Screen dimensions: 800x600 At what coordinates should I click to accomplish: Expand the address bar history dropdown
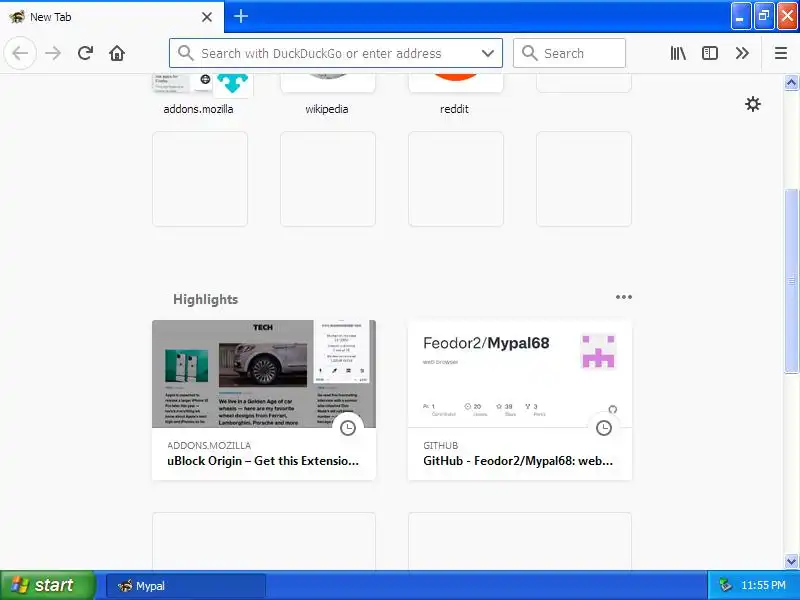pyautogui.click(x=488, y=53)
